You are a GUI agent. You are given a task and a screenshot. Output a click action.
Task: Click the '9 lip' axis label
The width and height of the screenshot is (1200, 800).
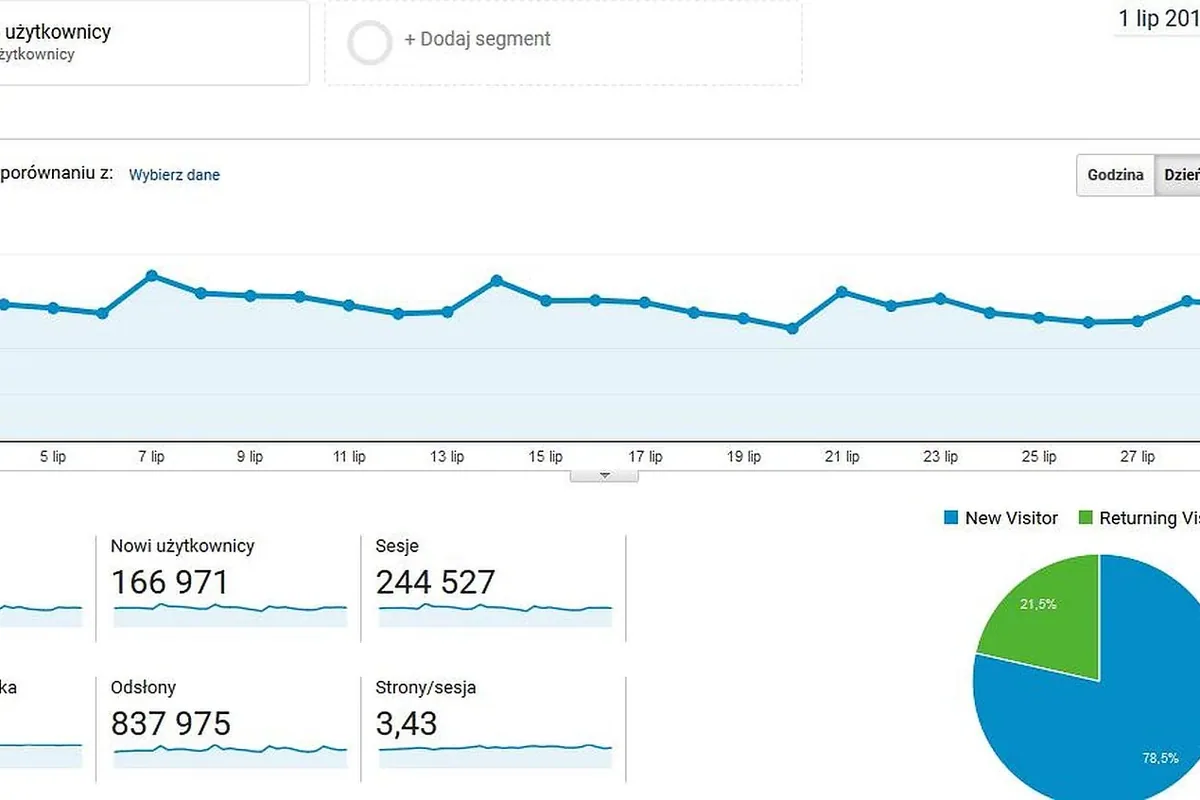[x=249, y=457]
